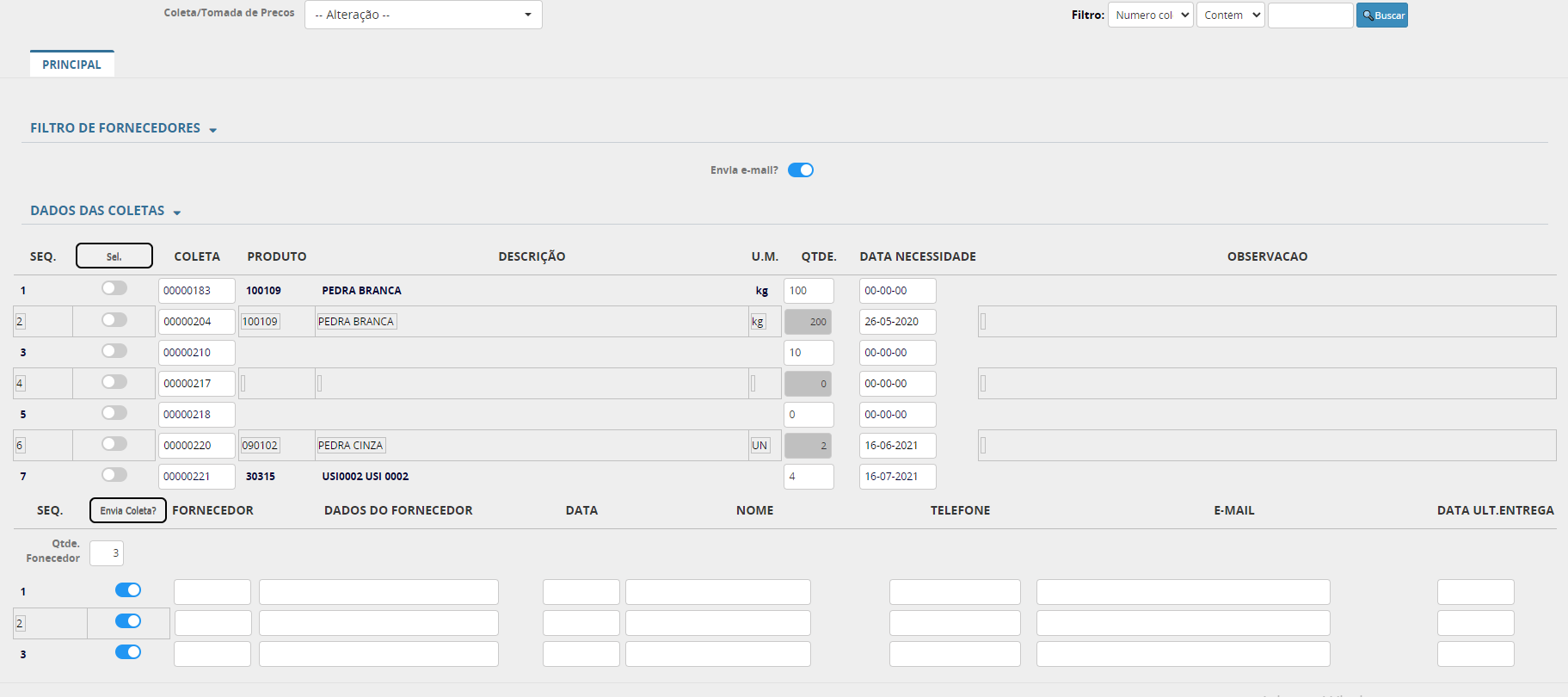Open the Coleta/Tomada de Precos dropdown

[x=423, y=15]
